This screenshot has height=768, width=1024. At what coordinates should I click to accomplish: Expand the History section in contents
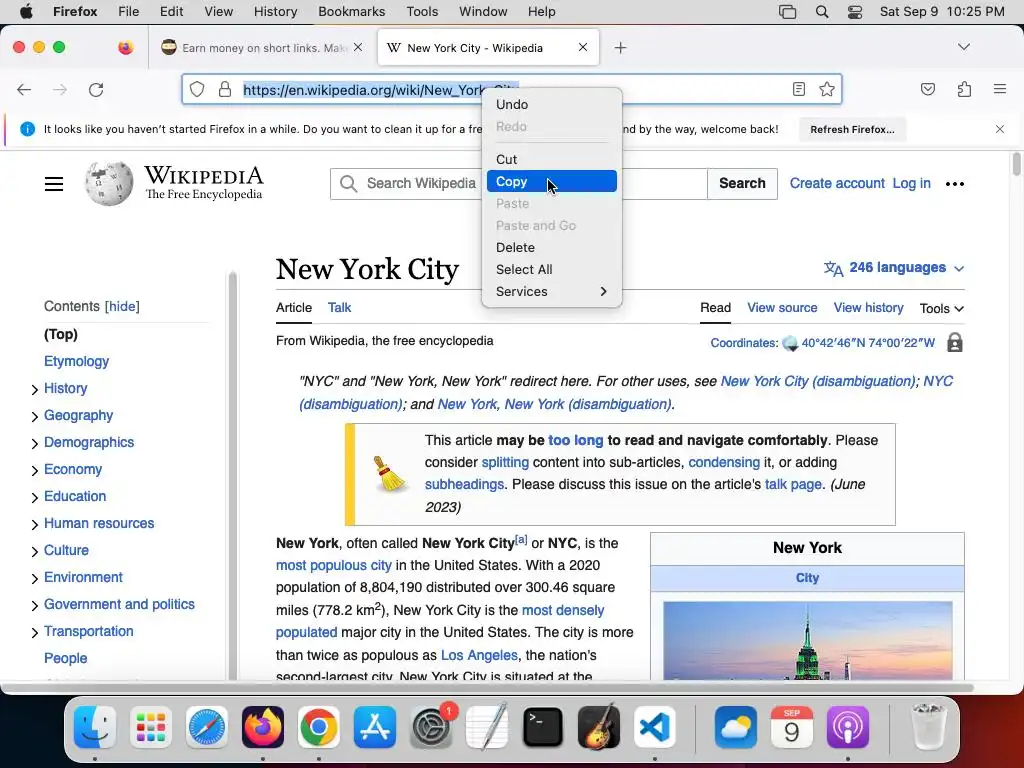(x=35, y=390)
